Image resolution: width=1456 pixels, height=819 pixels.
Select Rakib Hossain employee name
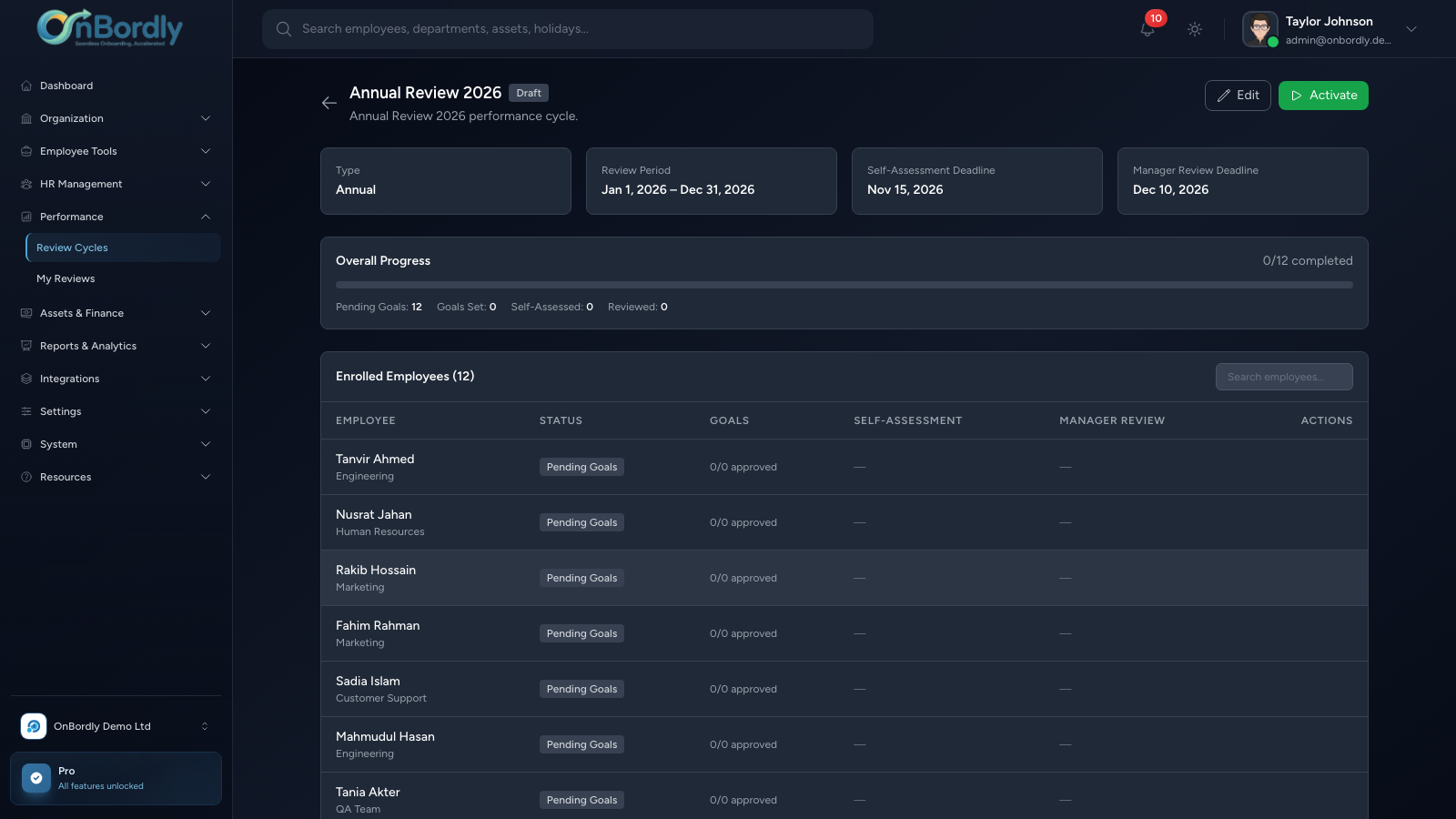[376, 570]
